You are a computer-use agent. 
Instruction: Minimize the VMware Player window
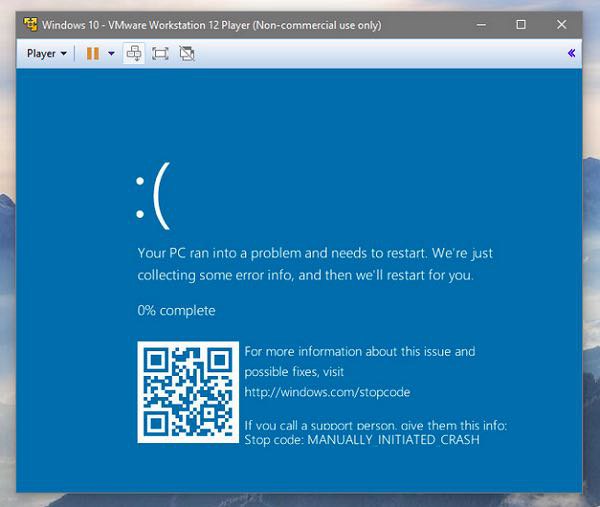coord(481,25)
